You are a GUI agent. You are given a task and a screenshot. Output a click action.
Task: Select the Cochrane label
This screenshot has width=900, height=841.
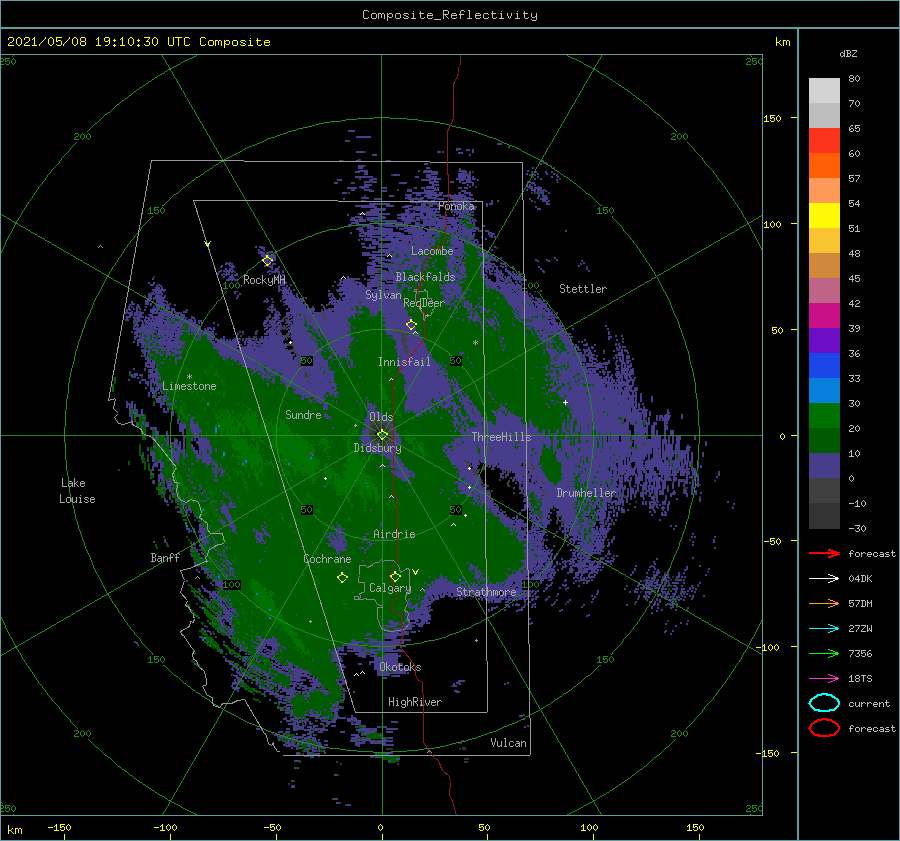(x=327, y=559)
